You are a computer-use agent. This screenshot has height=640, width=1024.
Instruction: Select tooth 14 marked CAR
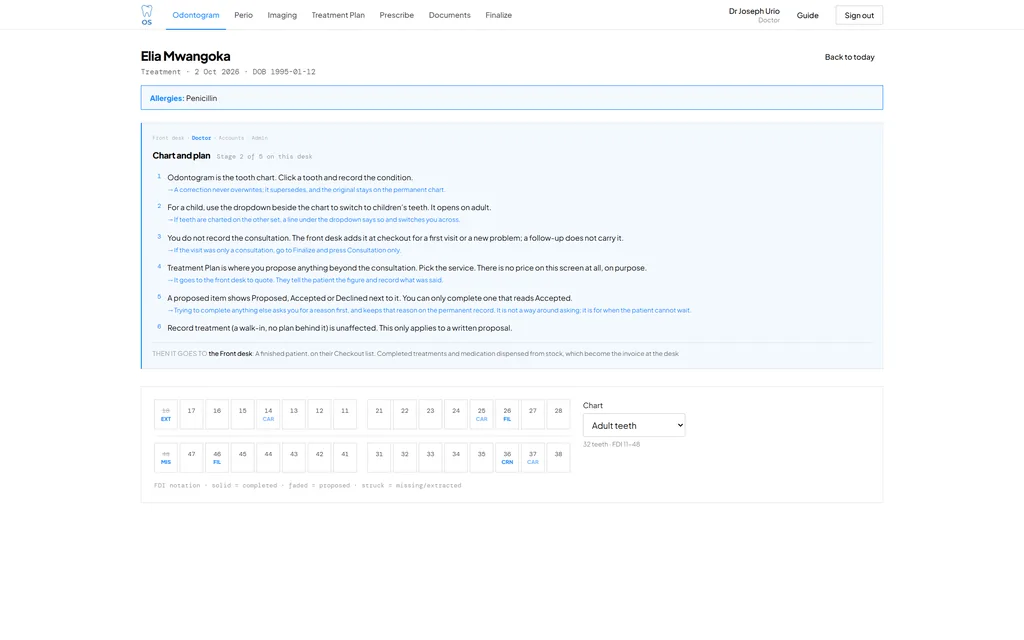coord(268,414)
